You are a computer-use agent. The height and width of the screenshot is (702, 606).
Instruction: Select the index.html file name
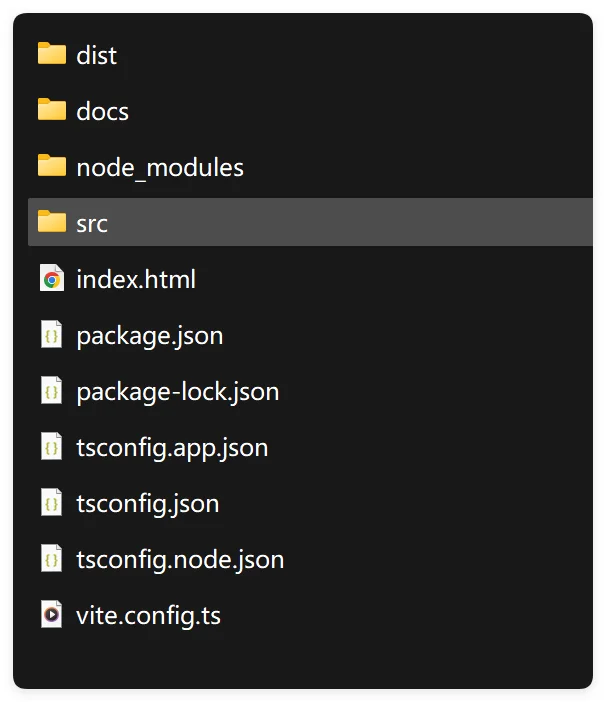click(136, 279)
